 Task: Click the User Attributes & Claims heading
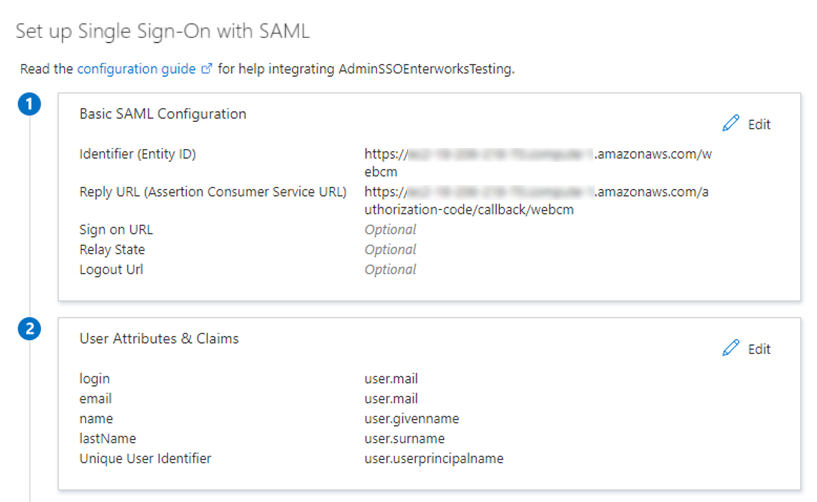[159, 339]
